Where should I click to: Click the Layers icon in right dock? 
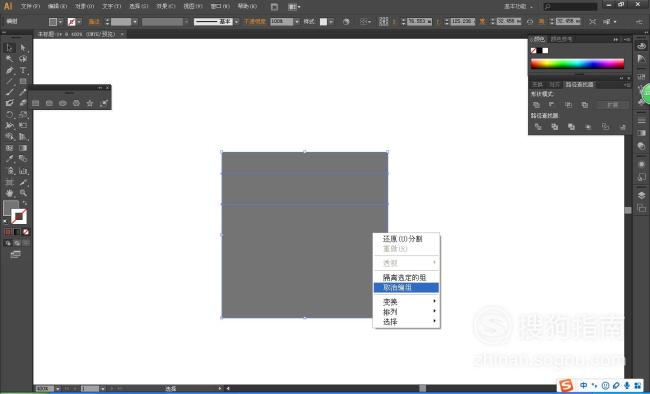[x=641, y=195]
